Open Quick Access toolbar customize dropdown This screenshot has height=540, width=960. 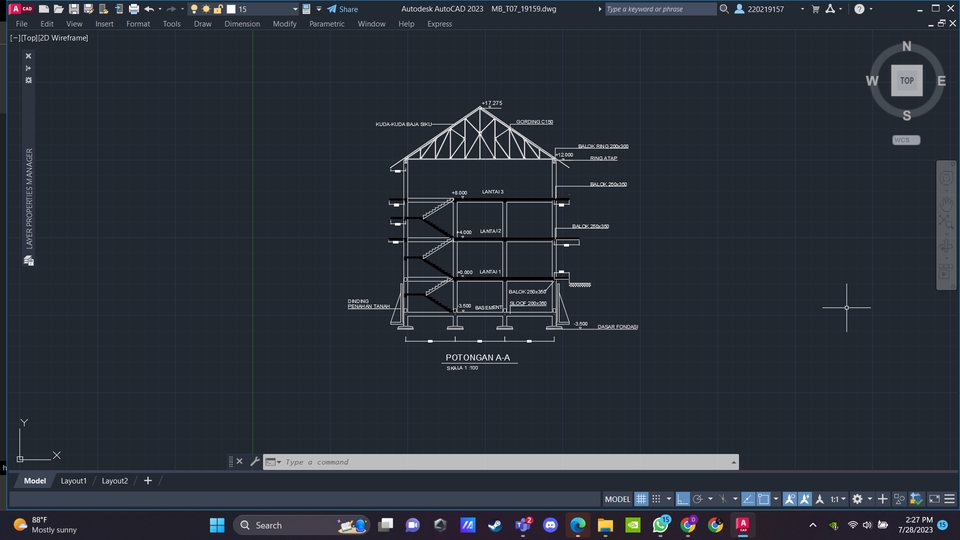pos(319,9)
